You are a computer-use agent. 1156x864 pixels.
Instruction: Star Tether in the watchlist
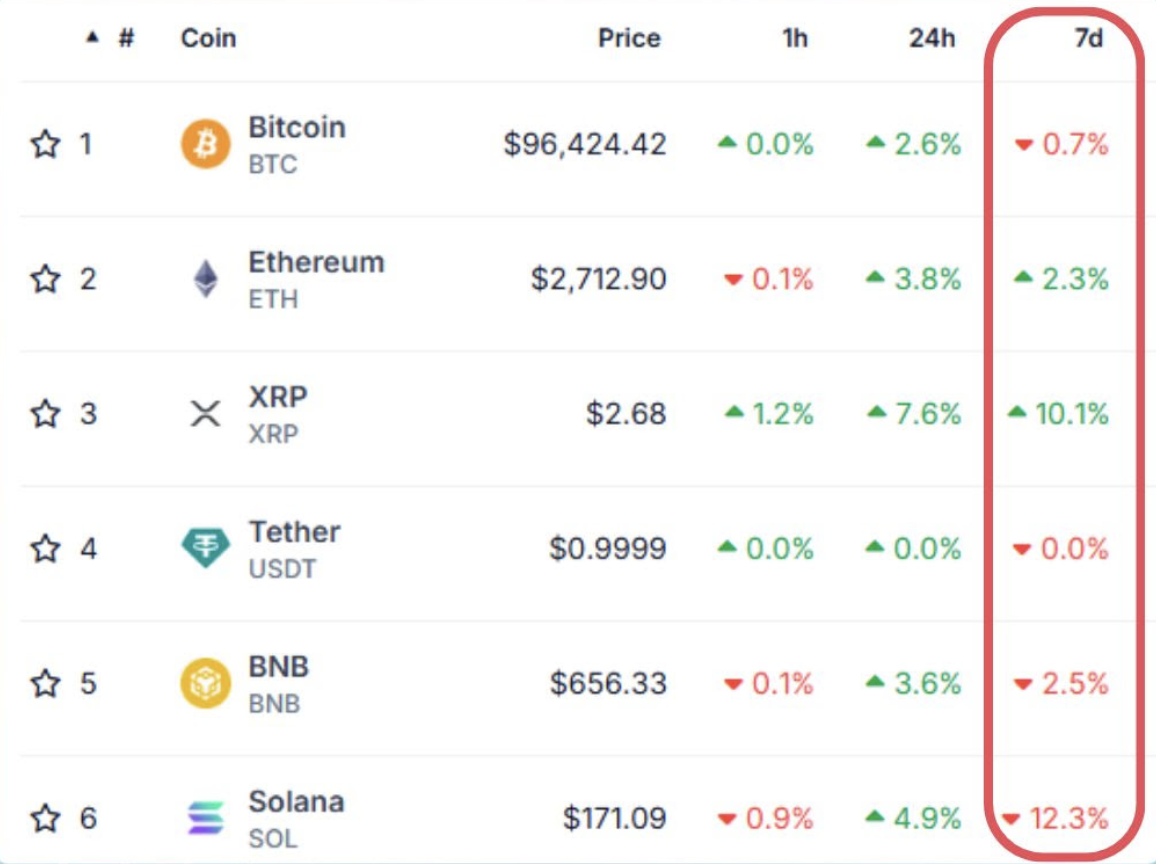click(45, 548)
